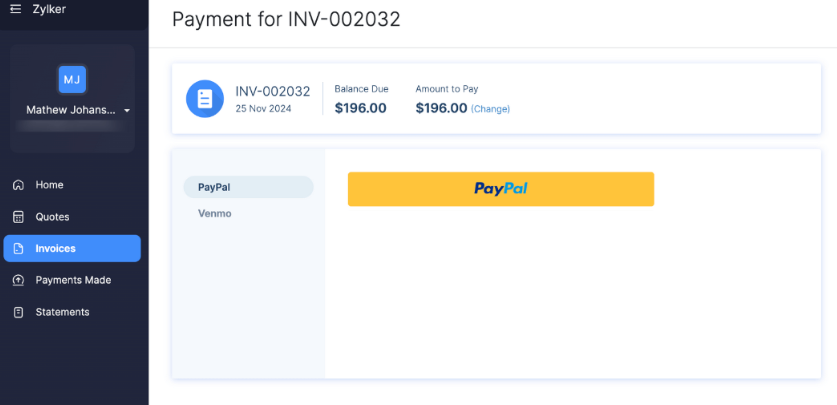The image size is (837, 405).
Task: Go to the Quotes section label
Action: [52, 217]
